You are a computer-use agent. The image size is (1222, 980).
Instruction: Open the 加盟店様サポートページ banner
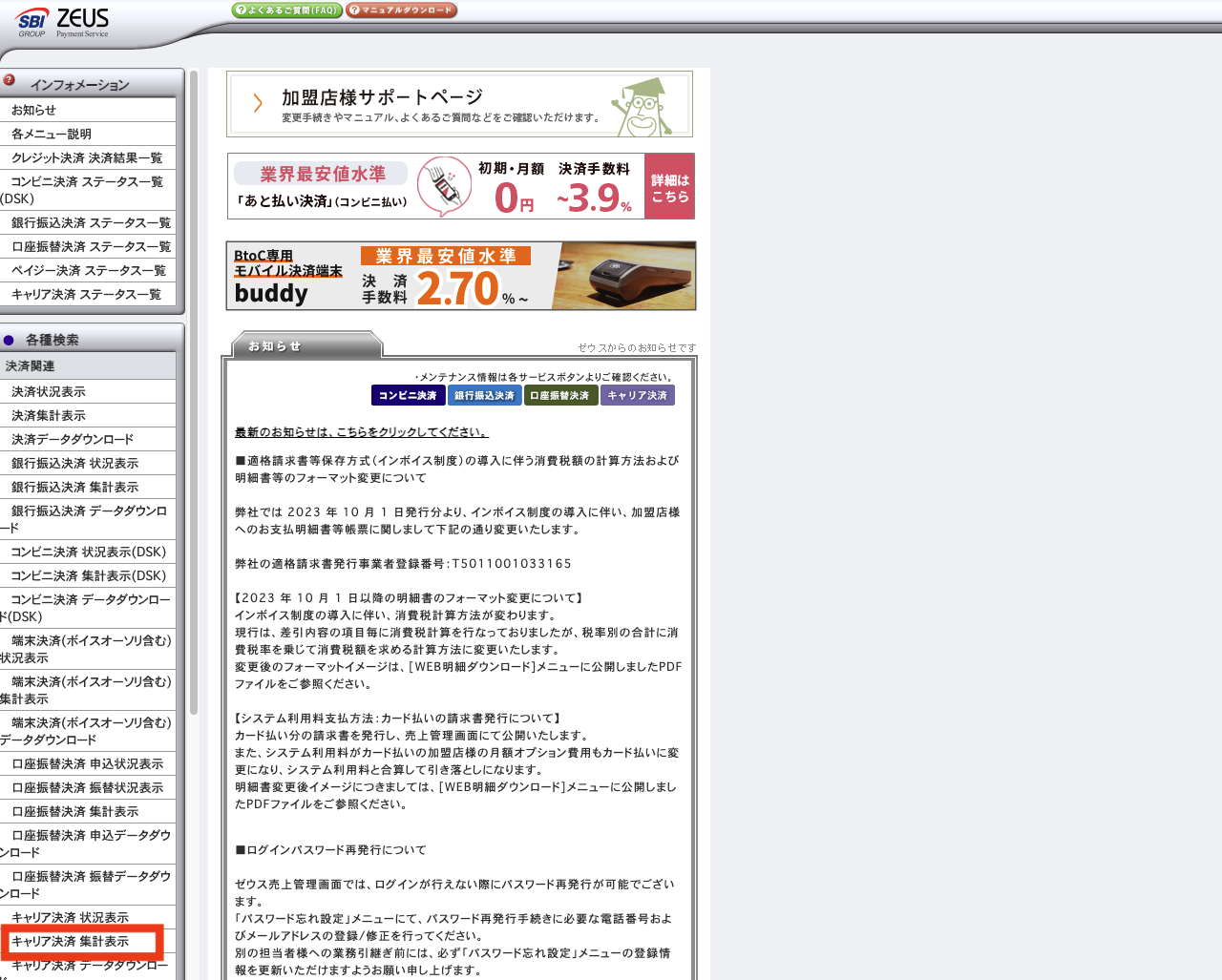pyautogui.click(x=459, y=104)
